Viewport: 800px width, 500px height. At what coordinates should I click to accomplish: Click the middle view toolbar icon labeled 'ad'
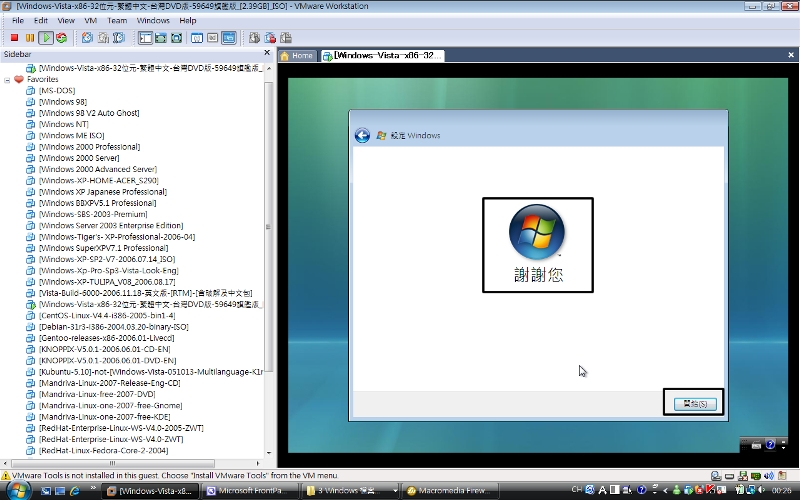[x=213, y=38]
